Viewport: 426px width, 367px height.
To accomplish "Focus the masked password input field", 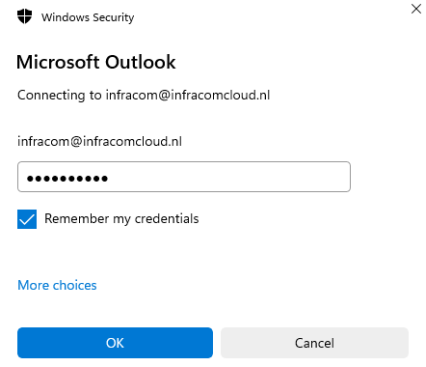I will 184,177.
